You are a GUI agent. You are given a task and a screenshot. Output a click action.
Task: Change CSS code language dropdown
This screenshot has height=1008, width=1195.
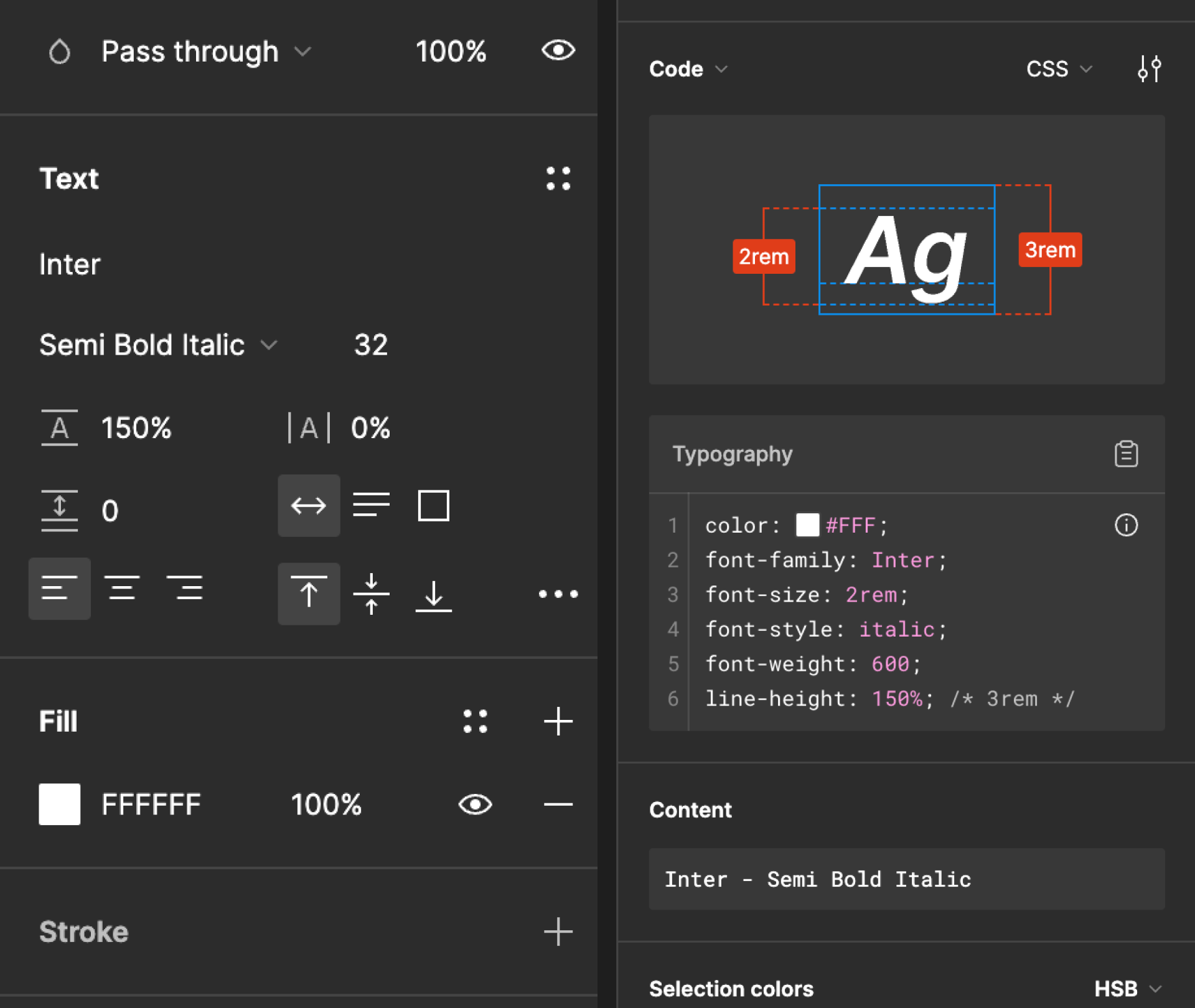(1059, 68)
